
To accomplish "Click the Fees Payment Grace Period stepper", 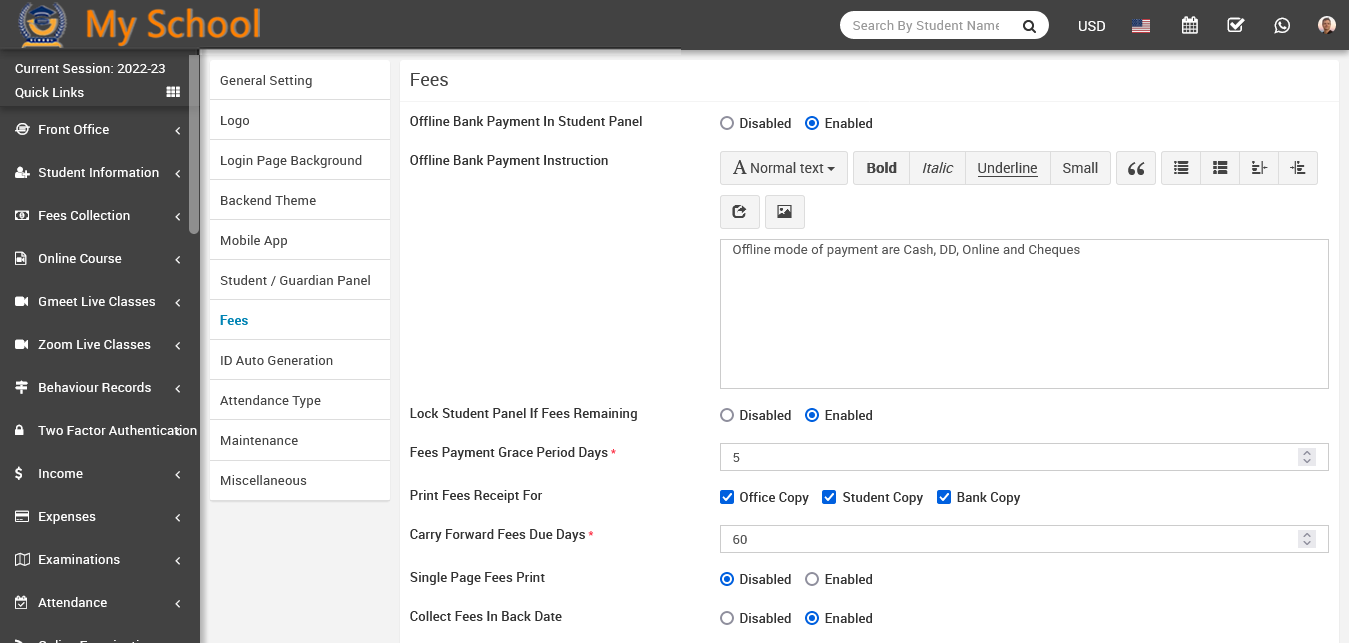I will tap(1306, 457).
